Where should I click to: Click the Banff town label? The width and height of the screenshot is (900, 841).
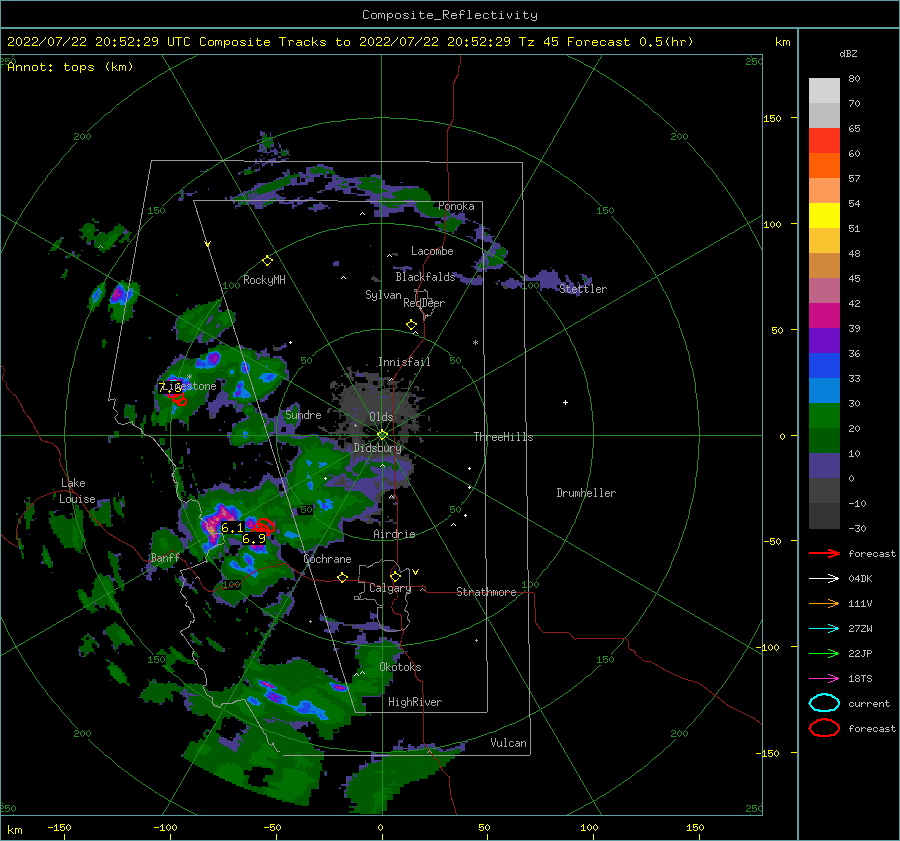click(x=165, y=558)
